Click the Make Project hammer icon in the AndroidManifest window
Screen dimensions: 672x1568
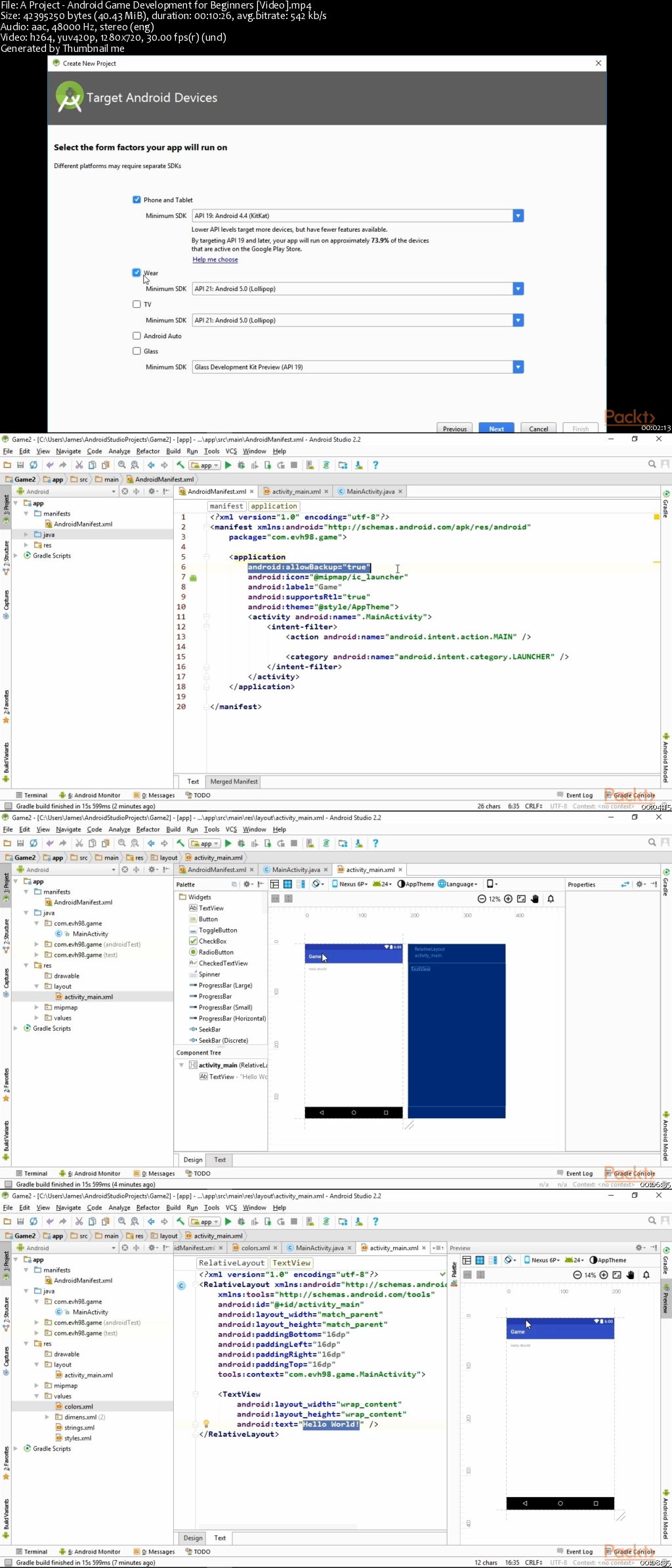180,465
